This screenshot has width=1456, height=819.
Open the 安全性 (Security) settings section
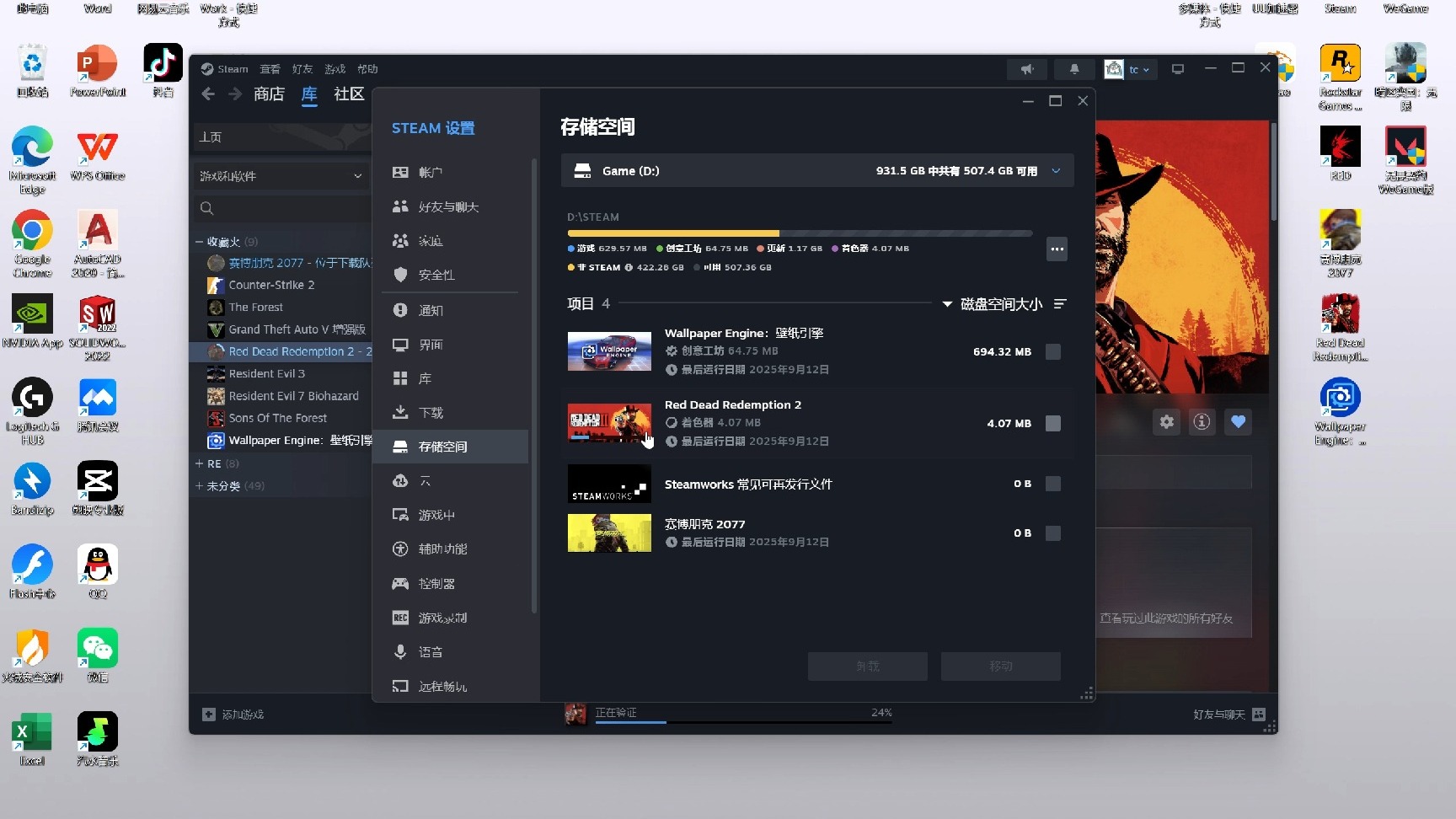[x=436, y=275]
